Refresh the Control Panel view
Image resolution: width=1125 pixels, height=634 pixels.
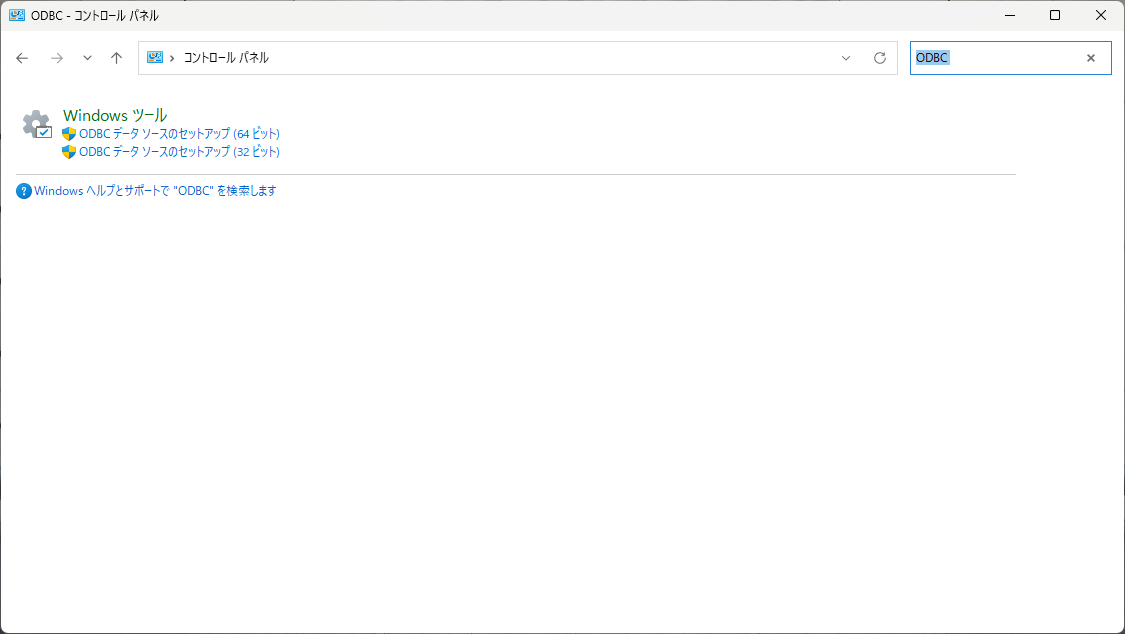point(880,58)
